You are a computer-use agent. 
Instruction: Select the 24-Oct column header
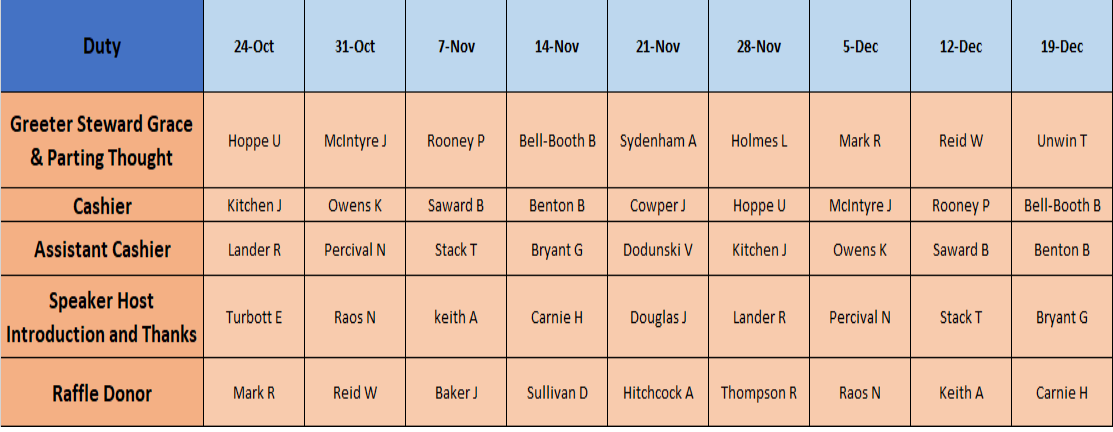coord(254,46)
